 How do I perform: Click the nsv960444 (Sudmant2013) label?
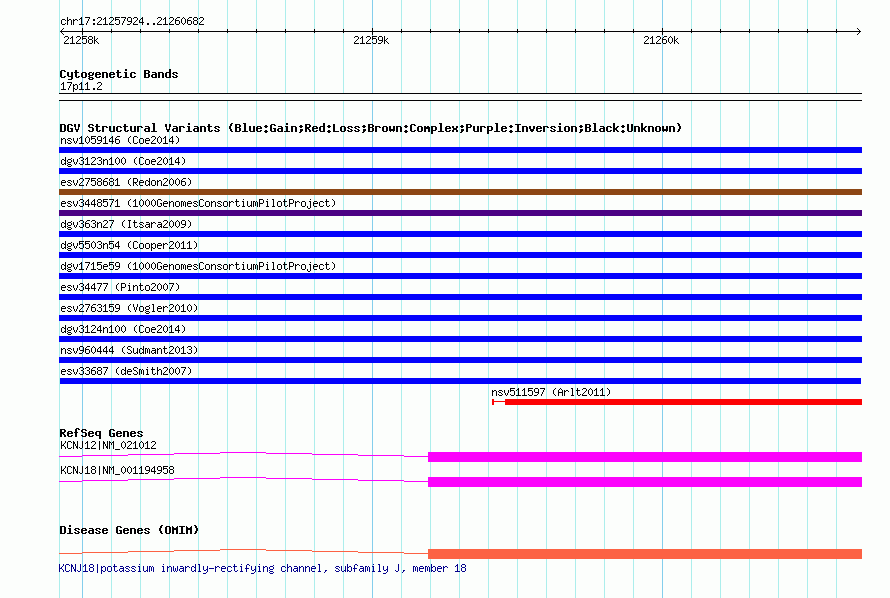tap(129, 350)
